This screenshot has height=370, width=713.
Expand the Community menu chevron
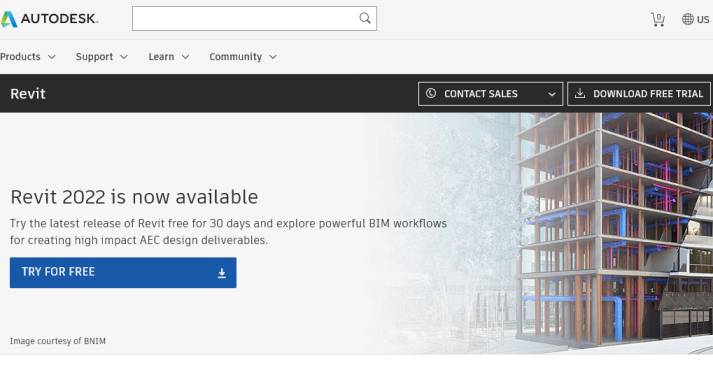pyautogui.click(x=273, y=57)
